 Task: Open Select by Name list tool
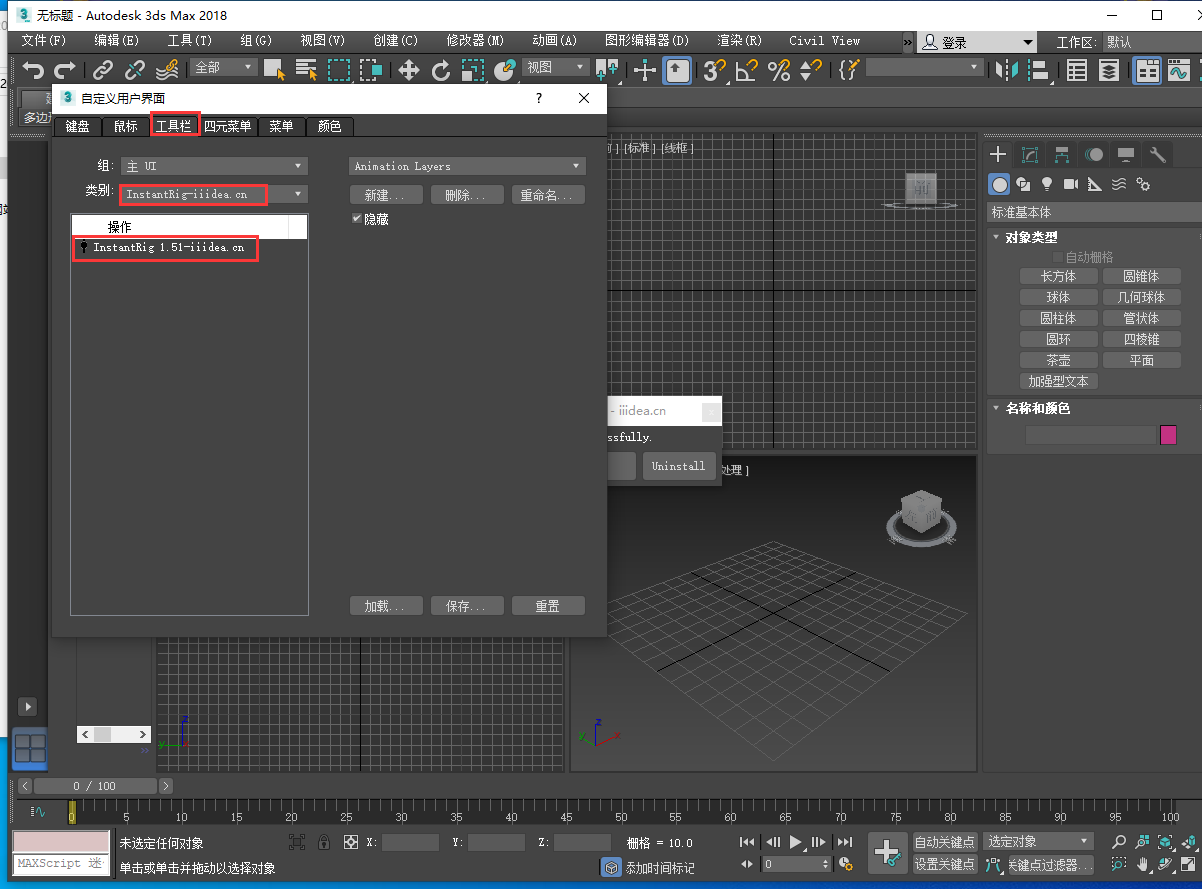click(x=307, y=70)
